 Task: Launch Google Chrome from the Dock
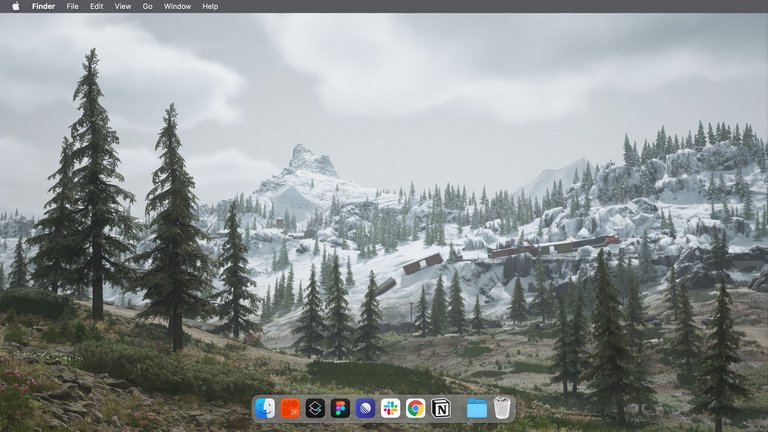click(x=415, y=408)
